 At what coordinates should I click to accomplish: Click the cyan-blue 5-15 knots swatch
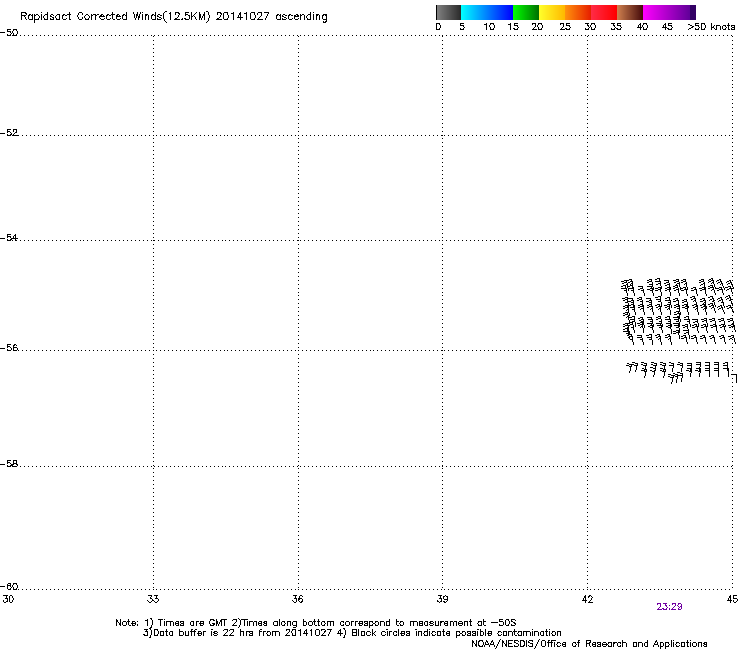[x=487, y=12]
